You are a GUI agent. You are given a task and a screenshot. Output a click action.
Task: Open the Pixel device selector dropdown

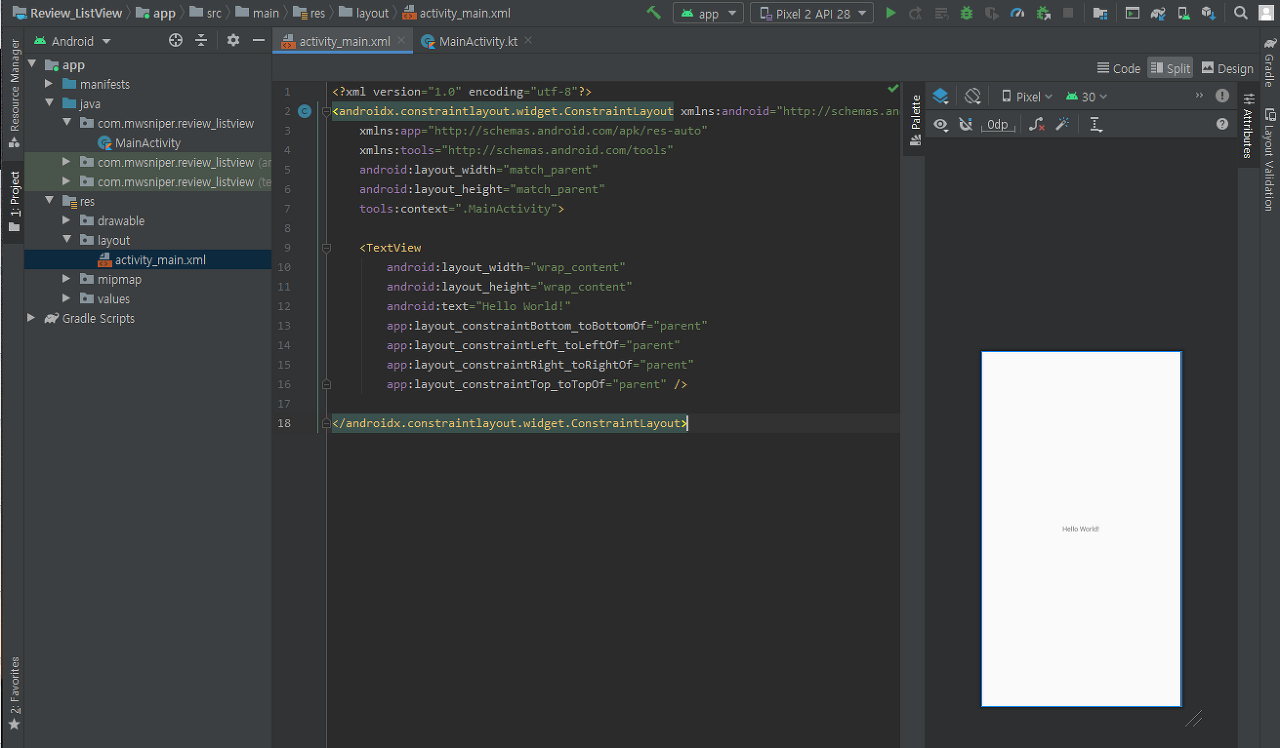click(1026, 96)
